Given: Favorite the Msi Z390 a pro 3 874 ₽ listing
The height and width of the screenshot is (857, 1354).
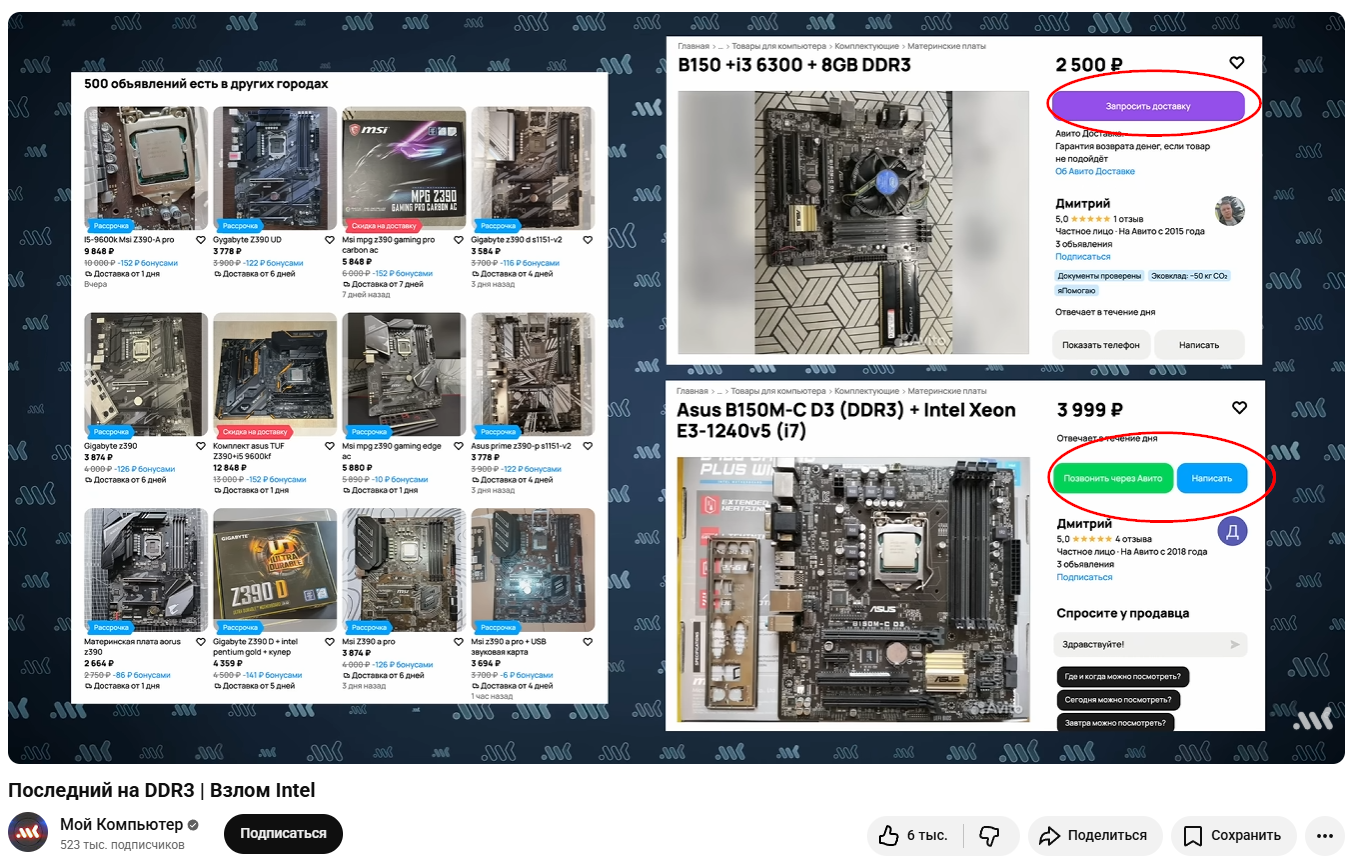Looking at the screenshot, I should coord(459,642).
